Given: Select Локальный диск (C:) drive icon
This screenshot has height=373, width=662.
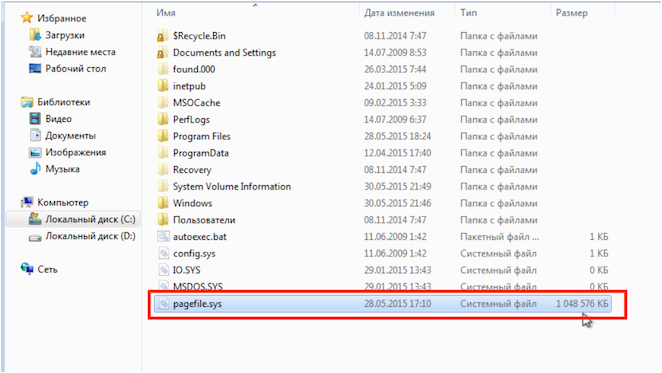Looking at the screenshot, I should click(35, 219).
